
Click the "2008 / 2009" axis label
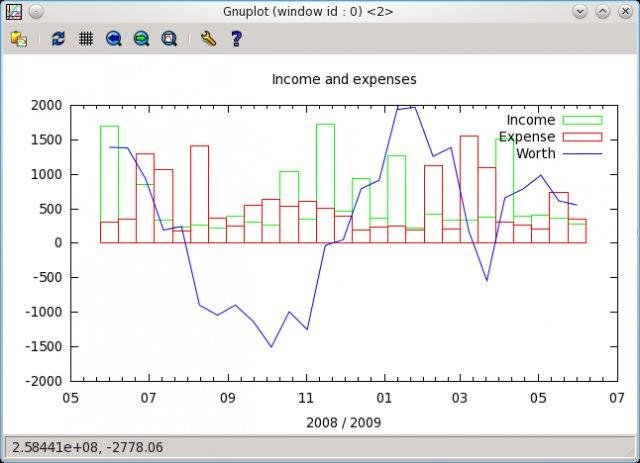(344, 422)
